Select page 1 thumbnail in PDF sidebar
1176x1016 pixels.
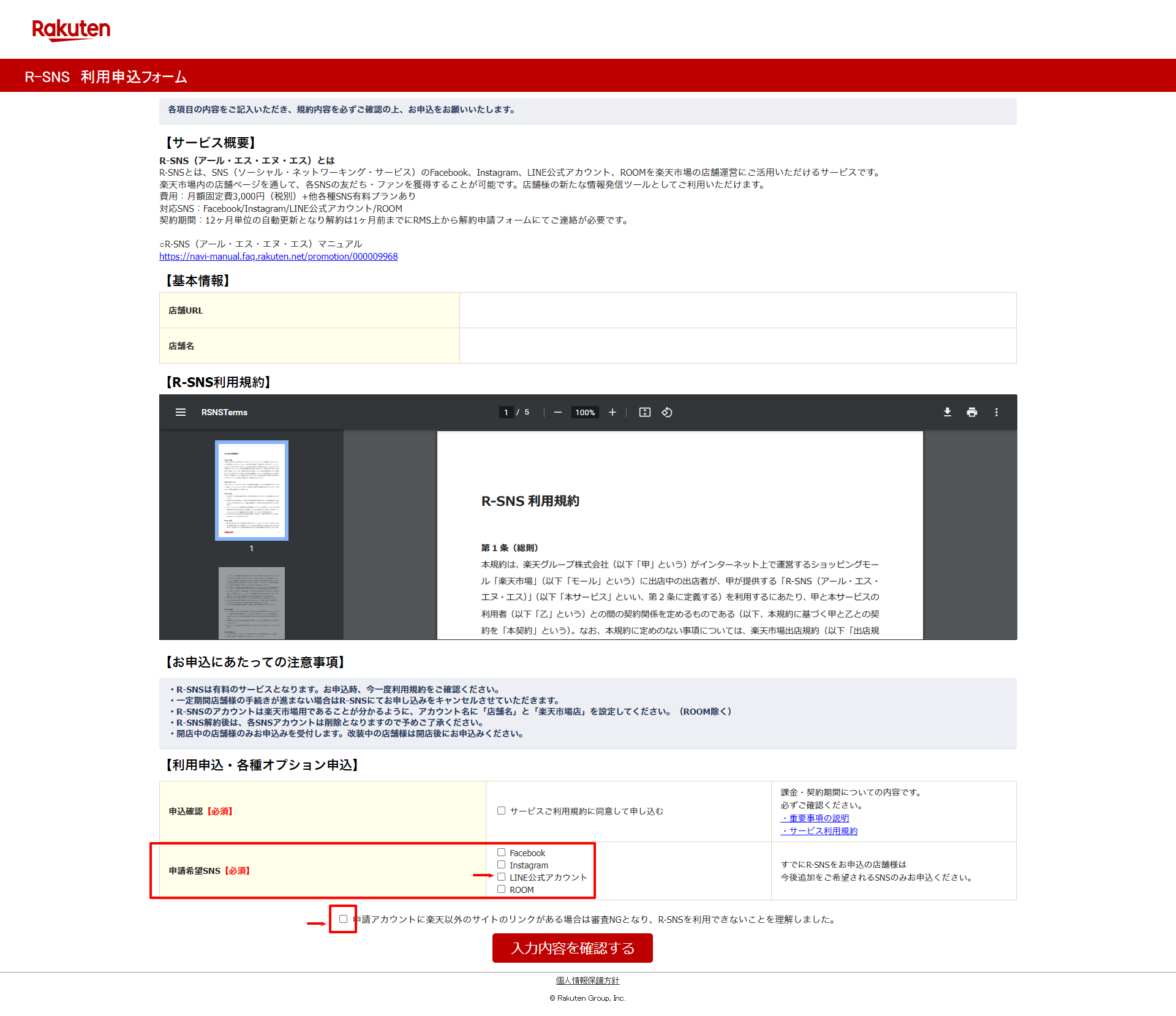[x=251, y=491]
